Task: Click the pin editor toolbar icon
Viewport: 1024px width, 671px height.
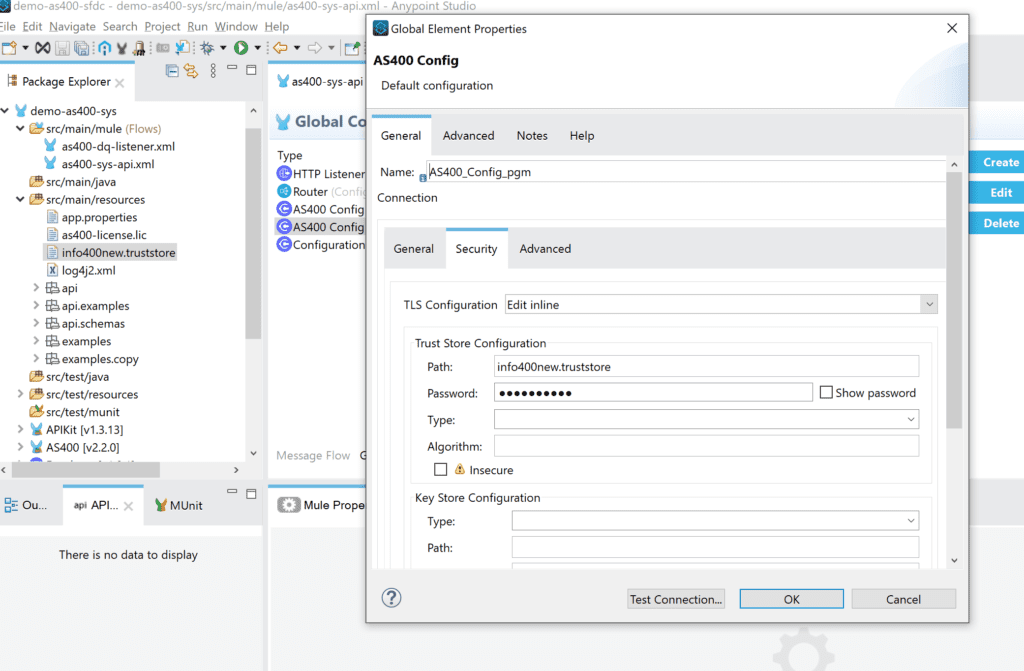Action: point(352,48)
